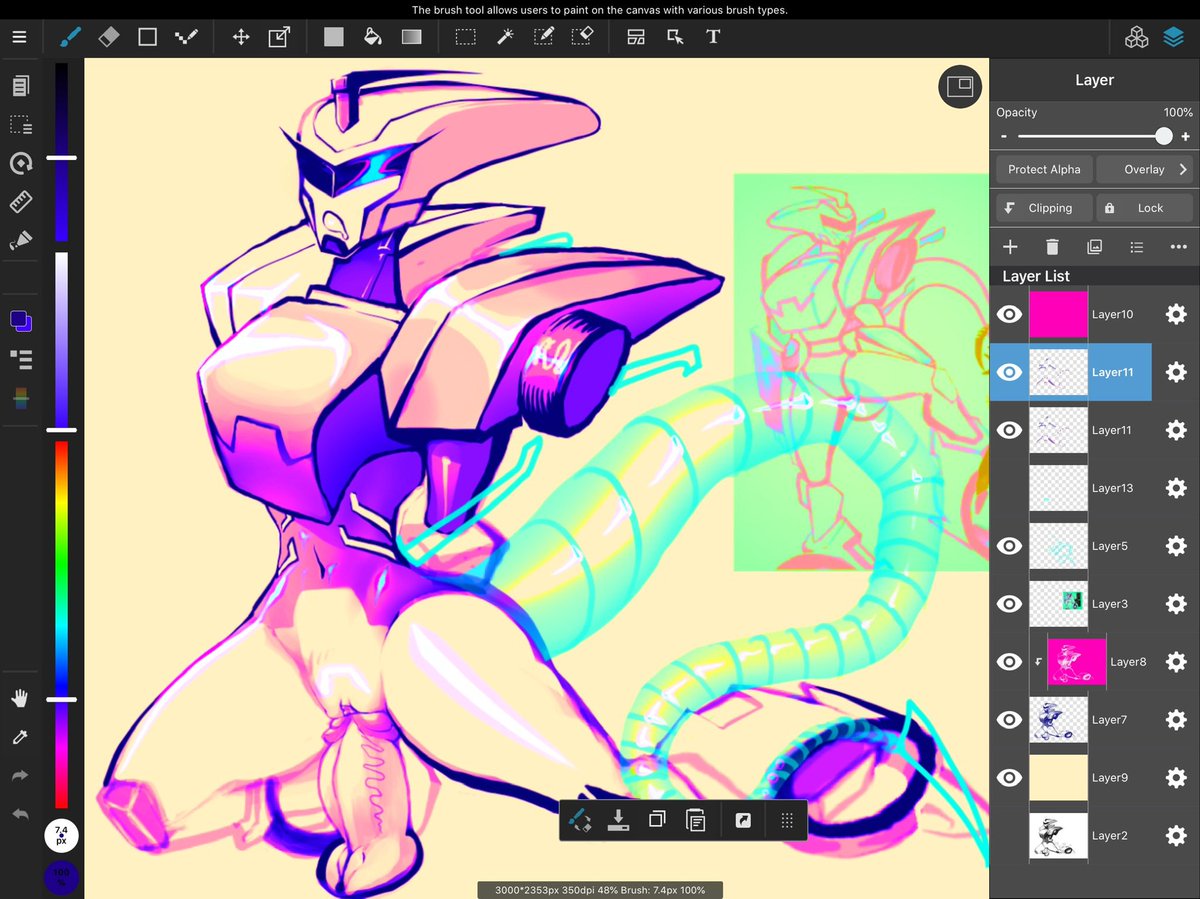Open the ruler snap settings

(20, 202)
